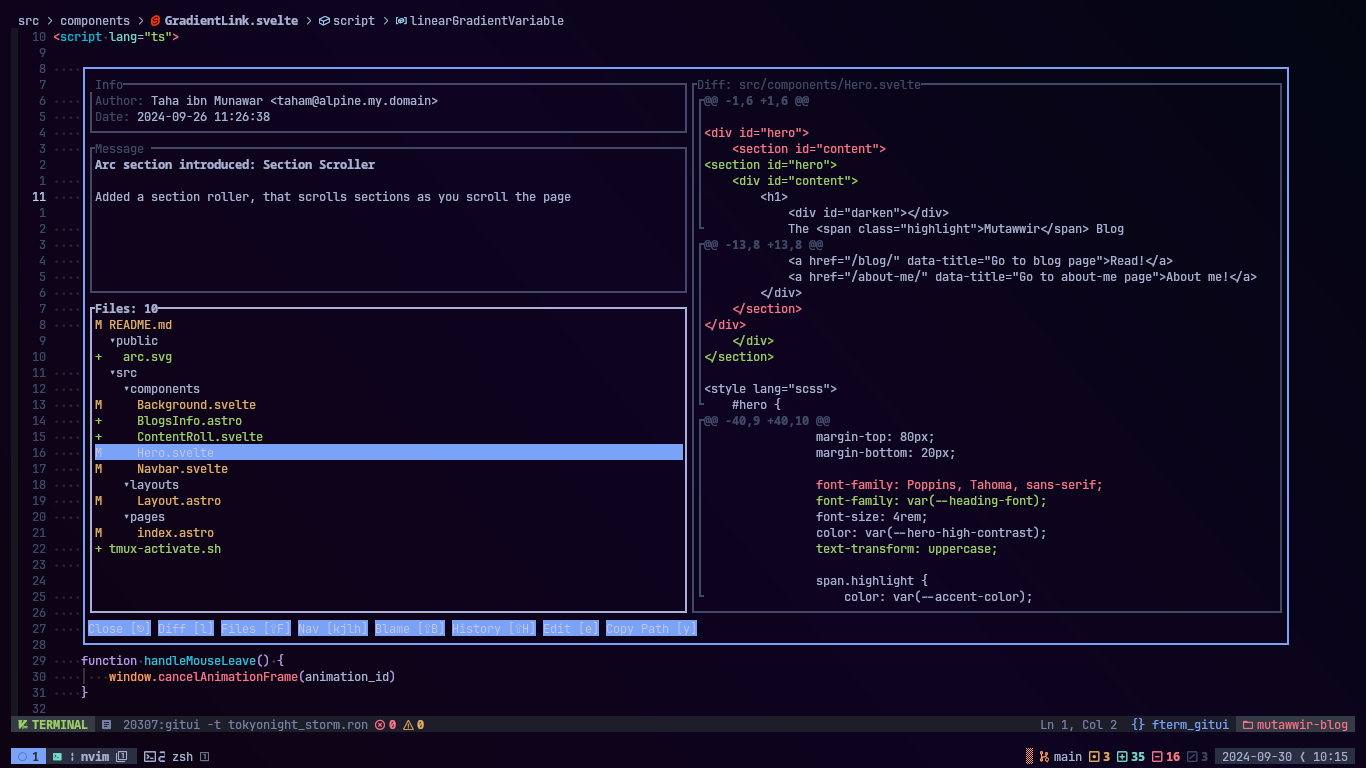
Task: Collapse the src folder arrow
Action: point(113,373)
